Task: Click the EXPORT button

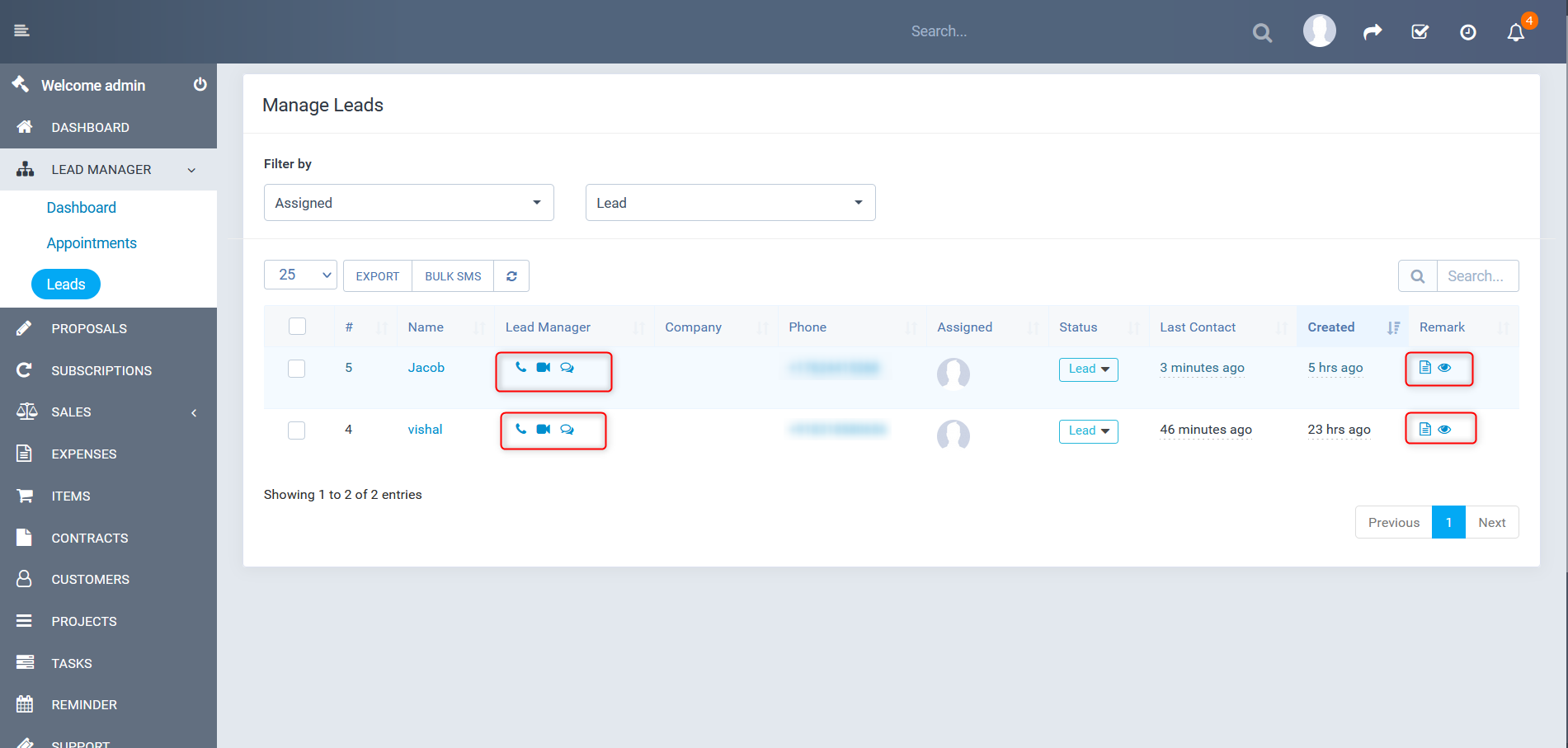Action: point(376,275)
